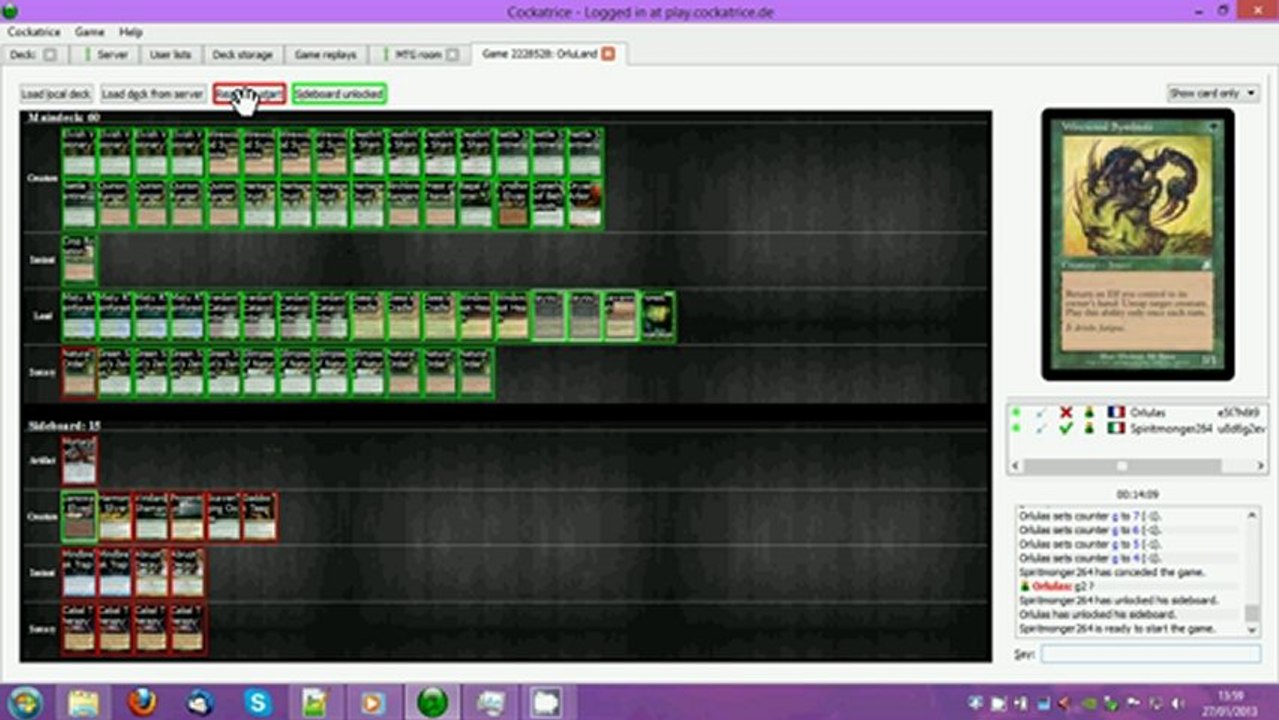This screenshot has width=1279, height=720.
Task: Click the Load local deck button
Action: click(56, 94)
